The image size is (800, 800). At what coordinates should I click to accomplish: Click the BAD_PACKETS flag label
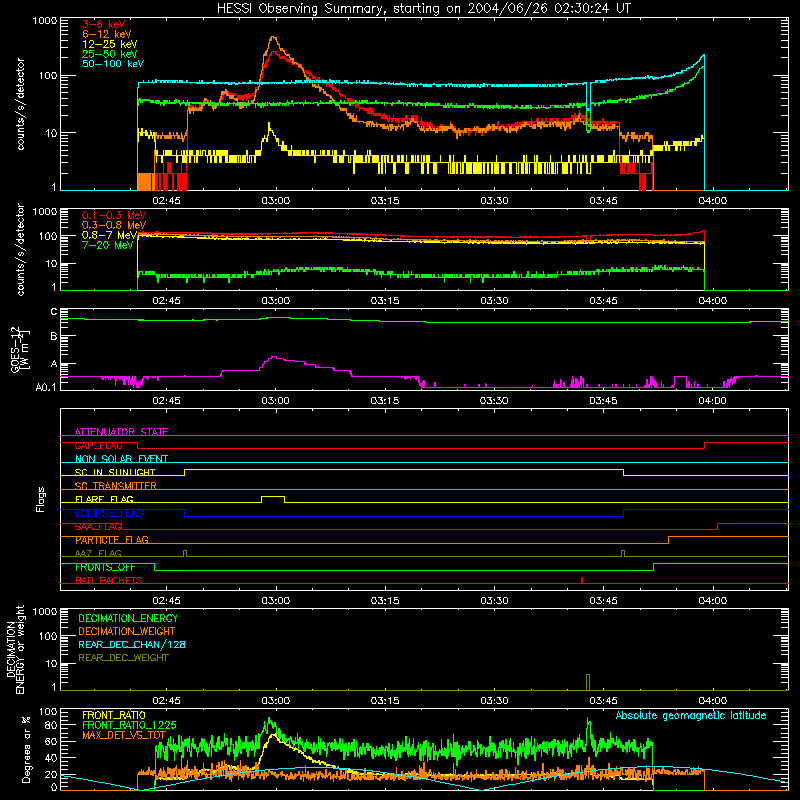(x=109, y=580)
